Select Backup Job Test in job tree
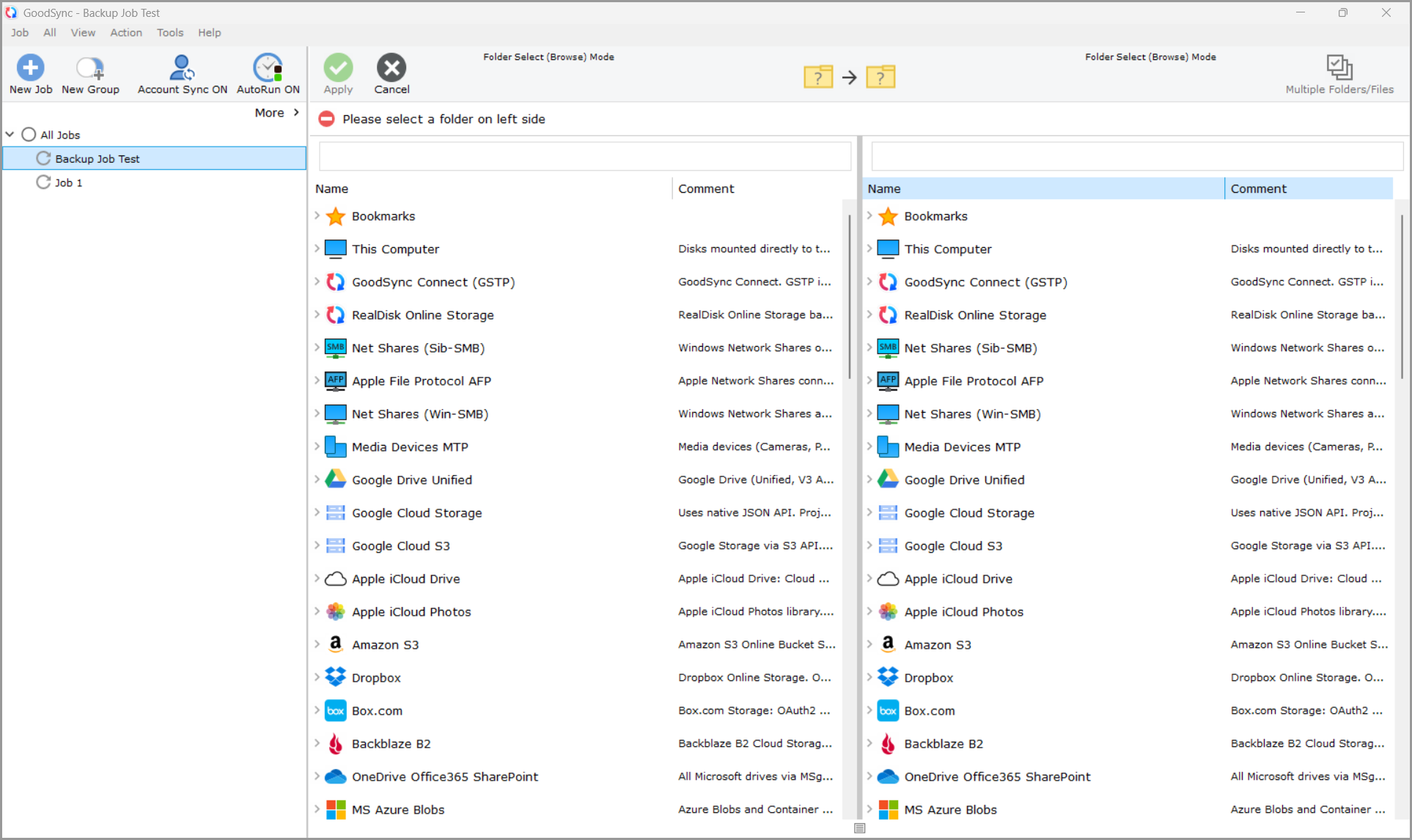The width and height of the screenshot is (1412, 840). (x=155, y=158)
